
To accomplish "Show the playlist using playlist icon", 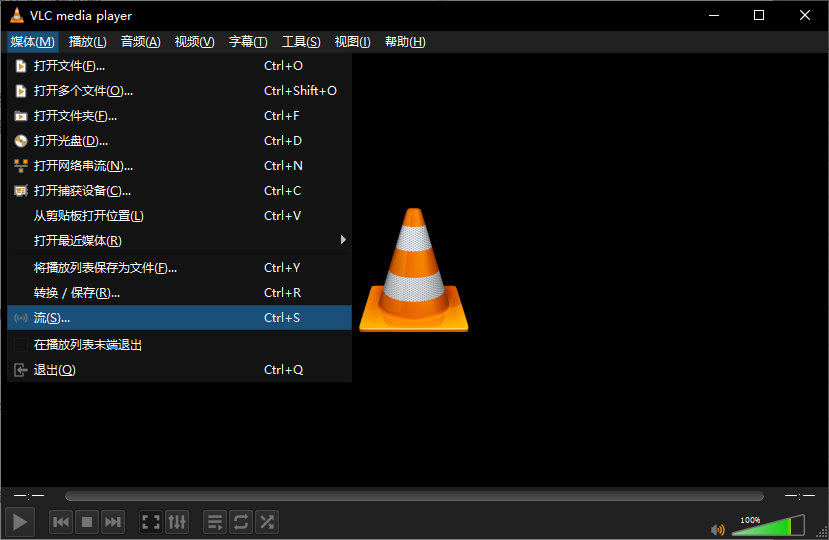I will pos(215,522).
